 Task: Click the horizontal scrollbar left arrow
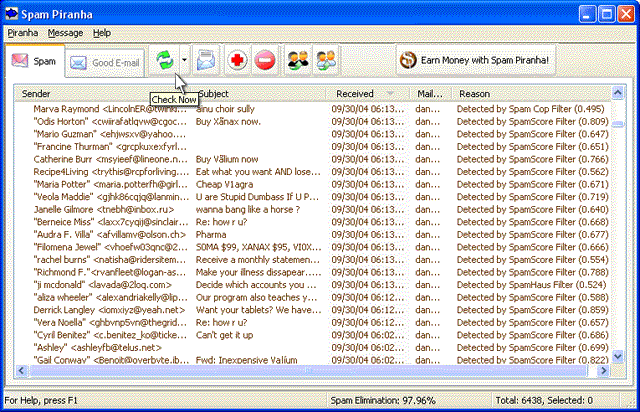21,371
